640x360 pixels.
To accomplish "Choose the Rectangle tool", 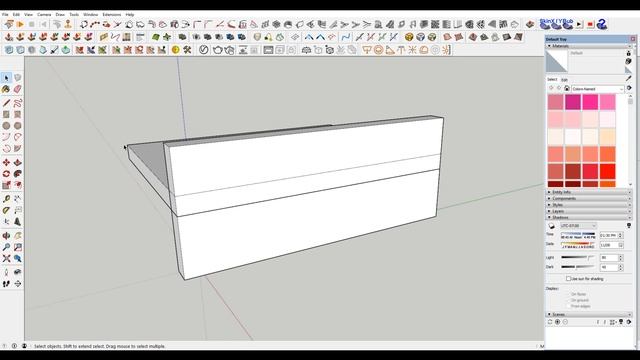I will pos(6,114).
